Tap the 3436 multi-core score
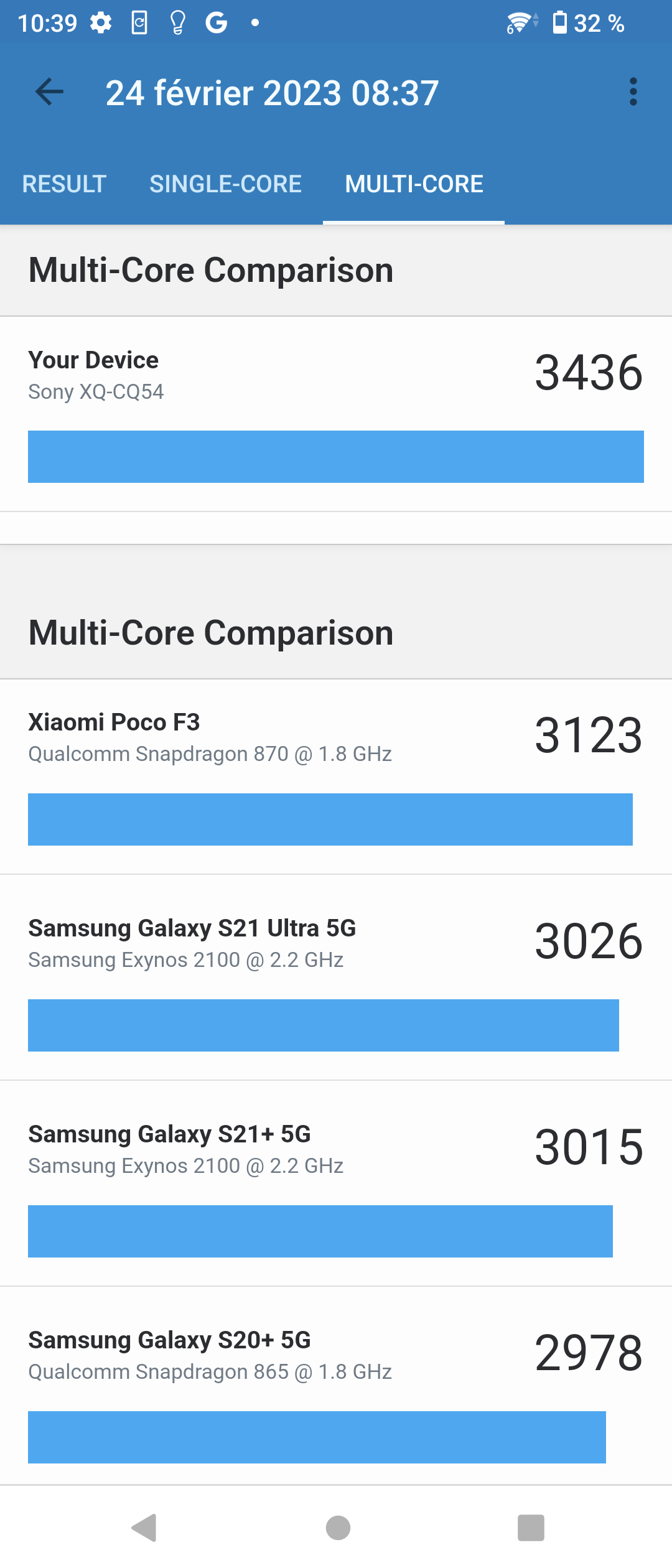Viewport: 672px width, 1568px height. coord(589,373)
